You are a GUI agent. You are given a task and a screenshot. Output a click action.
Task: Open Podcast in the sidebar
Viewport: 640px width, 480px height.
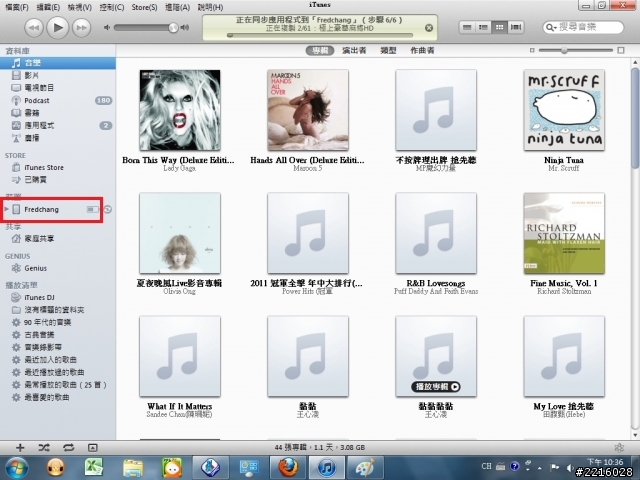click(58, 100)
